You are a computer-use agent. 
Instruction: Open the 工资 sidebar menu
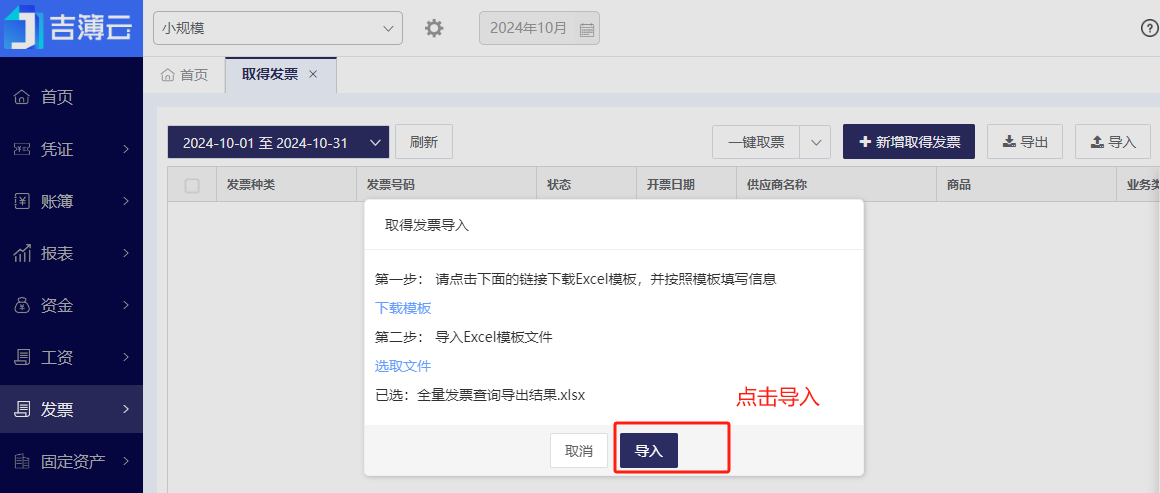71,358
